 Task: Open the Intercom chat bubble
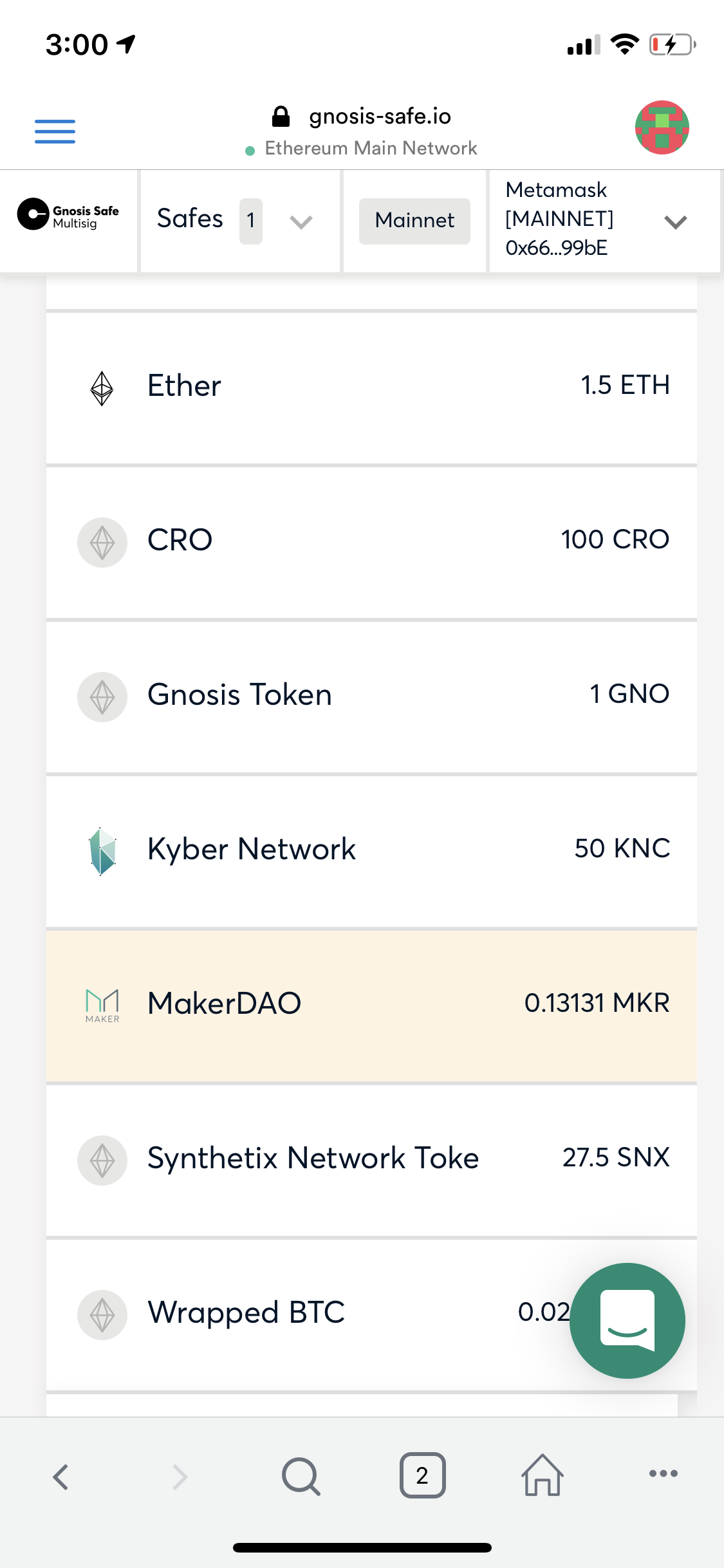[627, 1320]
